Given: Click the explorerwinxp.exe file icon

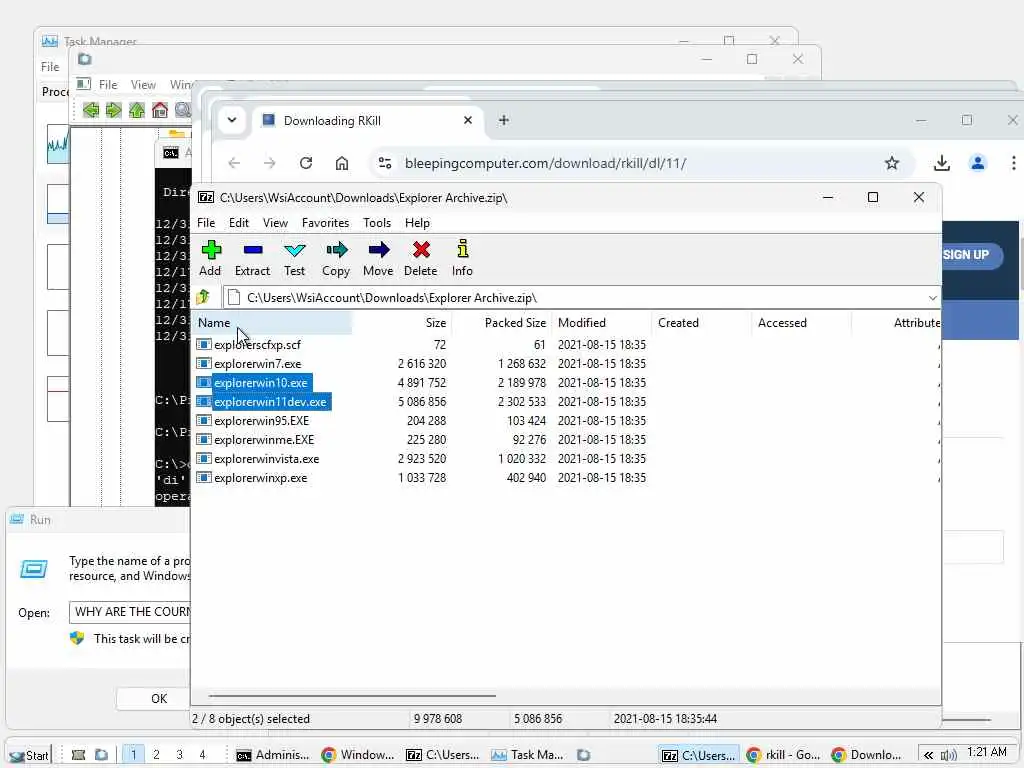Looking at the screenshot, I should (204, 477).
